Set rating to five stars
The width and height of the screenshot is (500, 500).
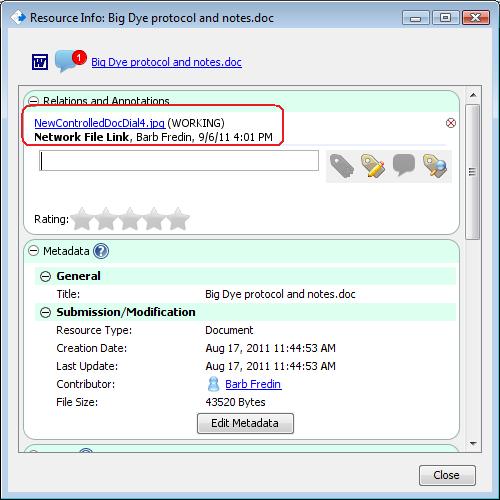178,219
